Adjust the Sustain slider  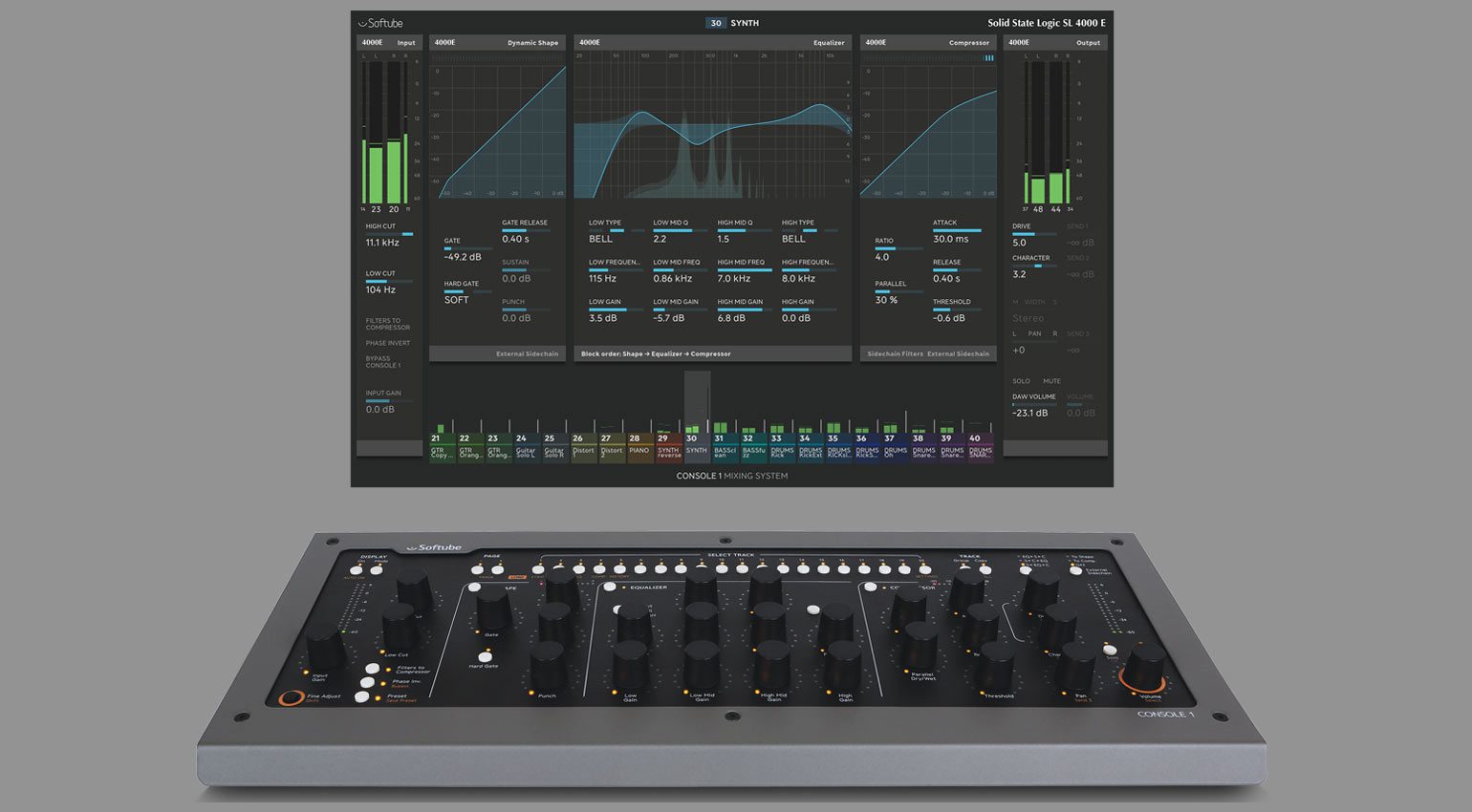point(526,271)
